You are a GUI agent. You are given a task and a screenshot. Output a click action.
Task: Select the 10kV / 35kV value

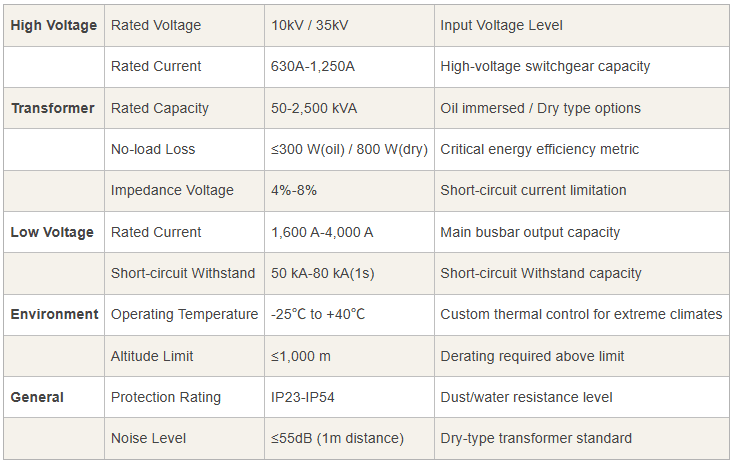pos(316,25)
